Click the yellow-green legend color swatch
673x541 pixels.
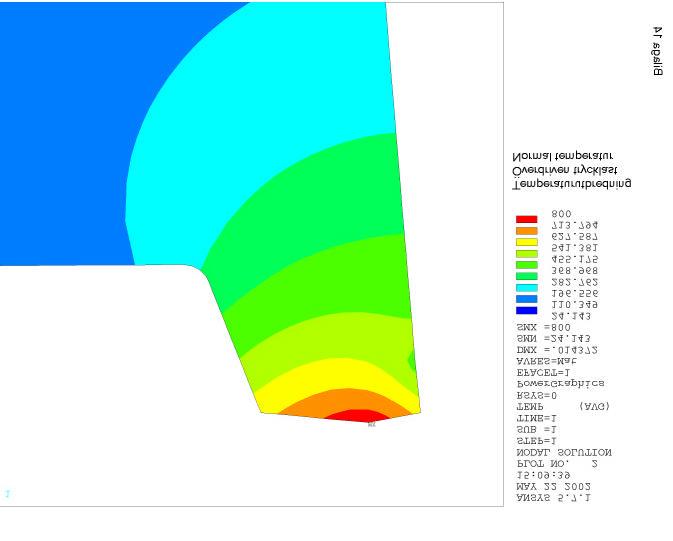(x=526, y=254)
